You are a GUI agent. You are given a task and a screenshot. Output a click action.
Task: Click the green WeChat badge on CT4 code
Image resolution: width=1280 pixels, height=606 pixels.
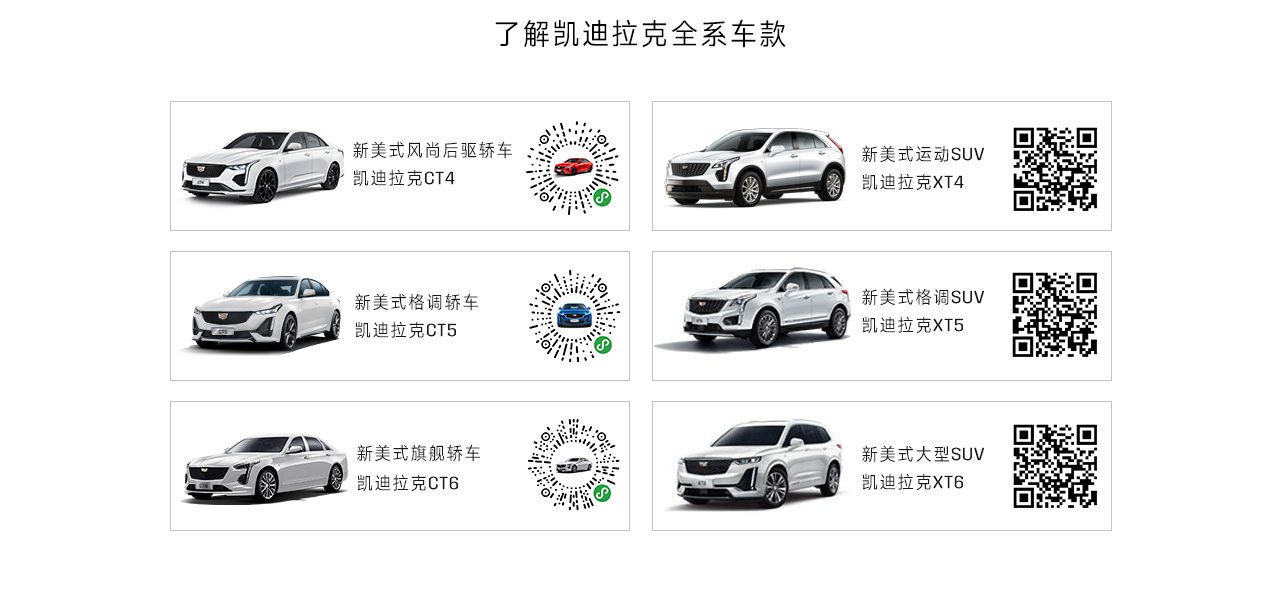(x=602, y=197)
